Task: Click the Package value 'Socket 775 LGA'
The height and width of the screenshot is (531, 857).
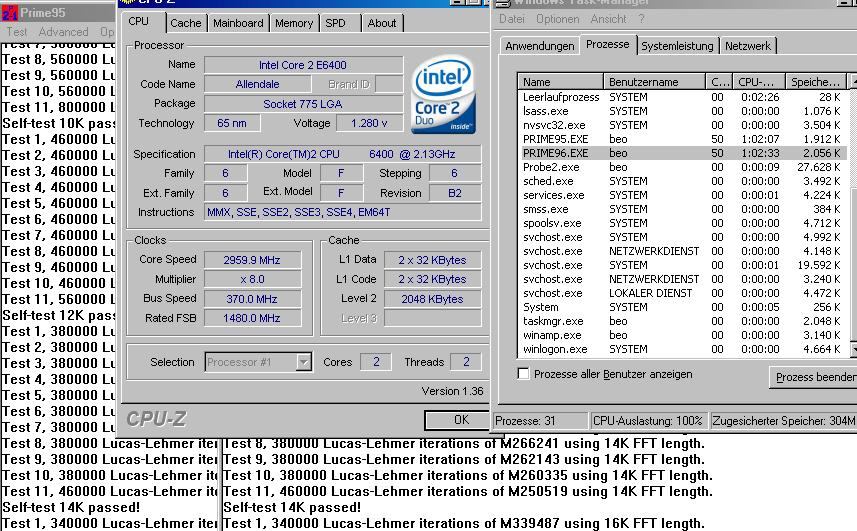Action: click(303, 104)
